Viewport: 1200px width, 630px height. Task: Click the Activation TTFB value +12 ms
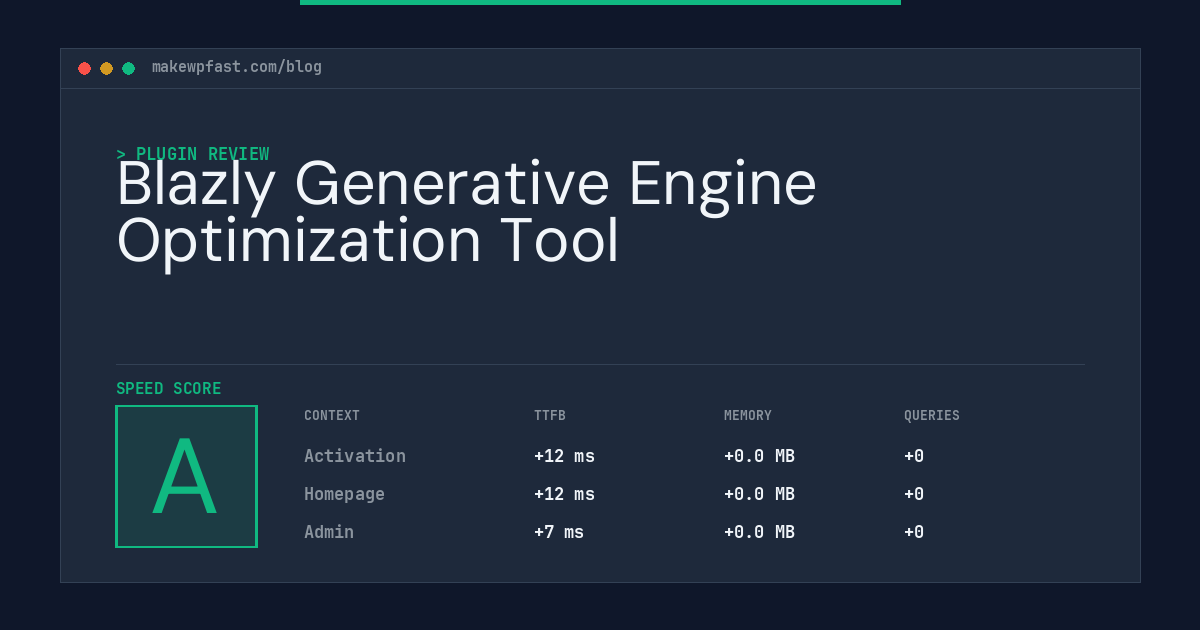pyautogui.click(x=564, y=456)
